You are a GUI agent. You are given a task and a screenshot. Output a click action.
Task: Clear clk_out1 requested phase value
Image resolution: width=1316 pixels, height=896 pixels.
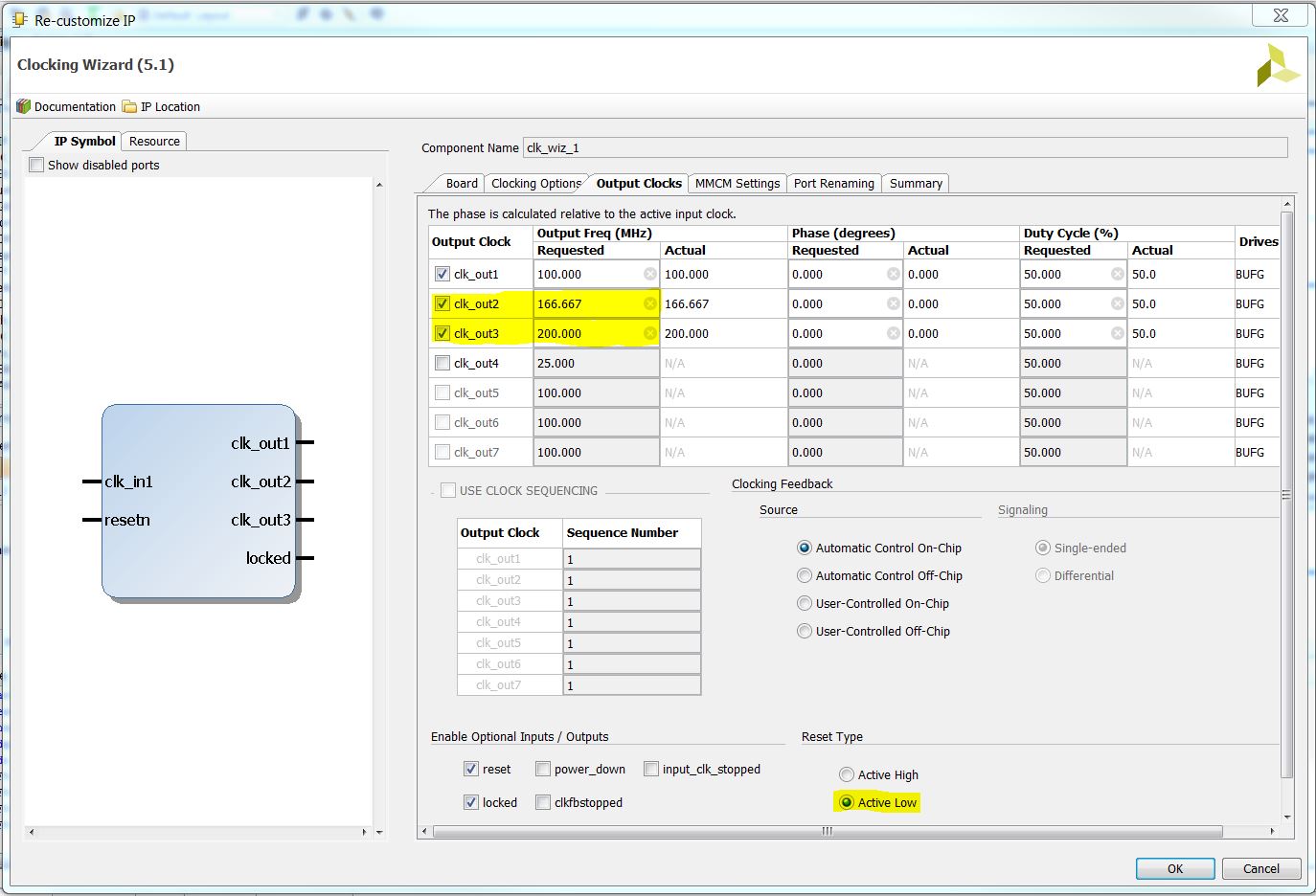[894, 274]
